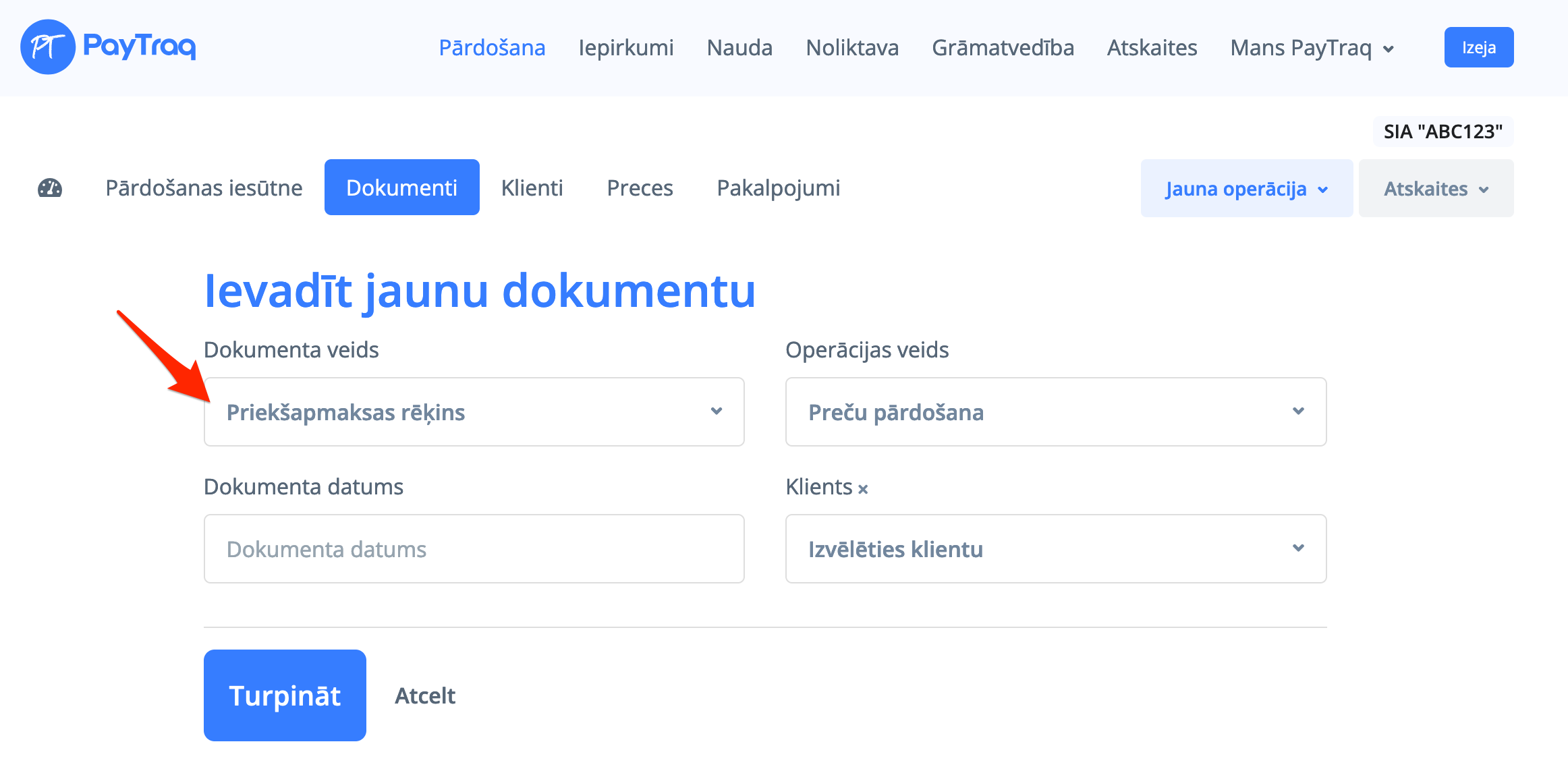This screenshot has height=773, width=1568.
Task: Expand the Jauna operācija menu
Action: [1246, 189]
